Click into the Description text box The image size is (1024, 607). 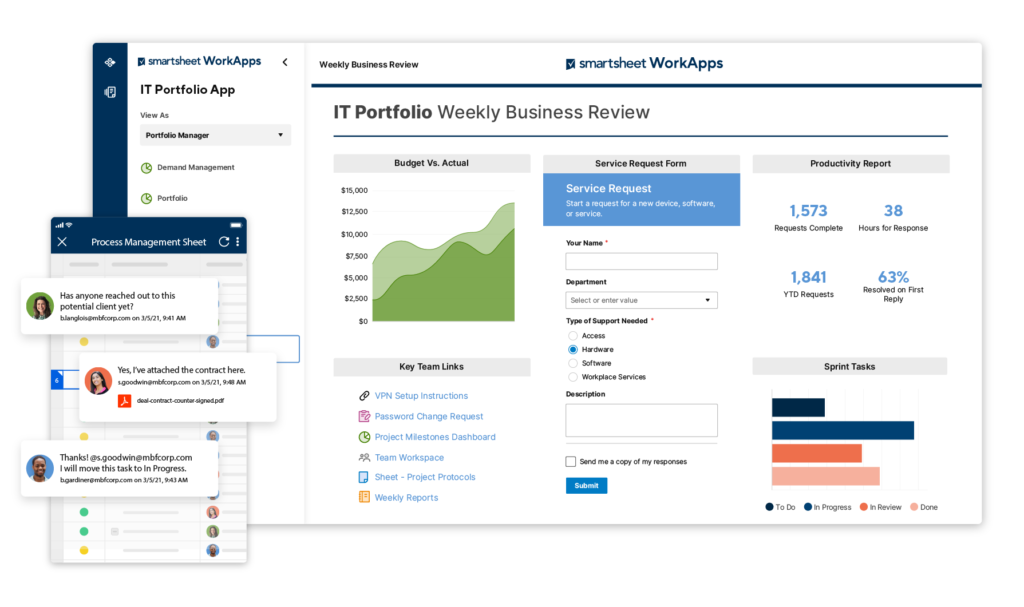[641, 420]
